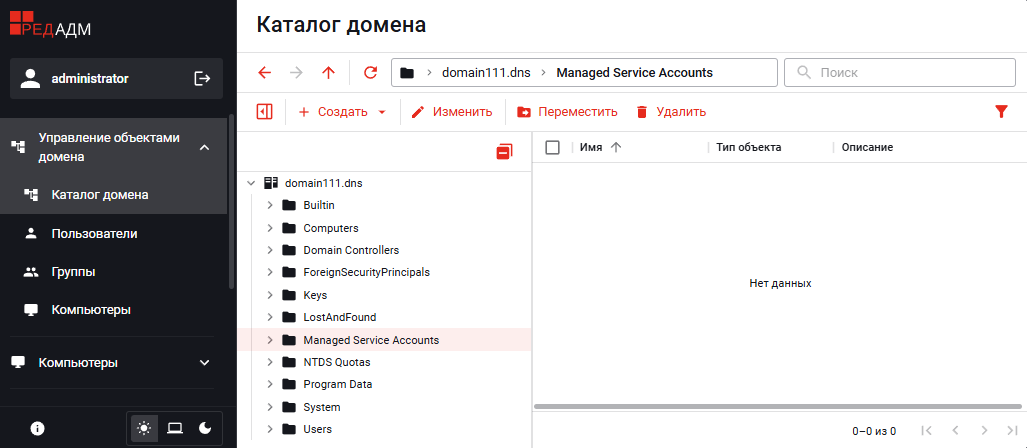Open the filter funnel icon

(1002, 112)
